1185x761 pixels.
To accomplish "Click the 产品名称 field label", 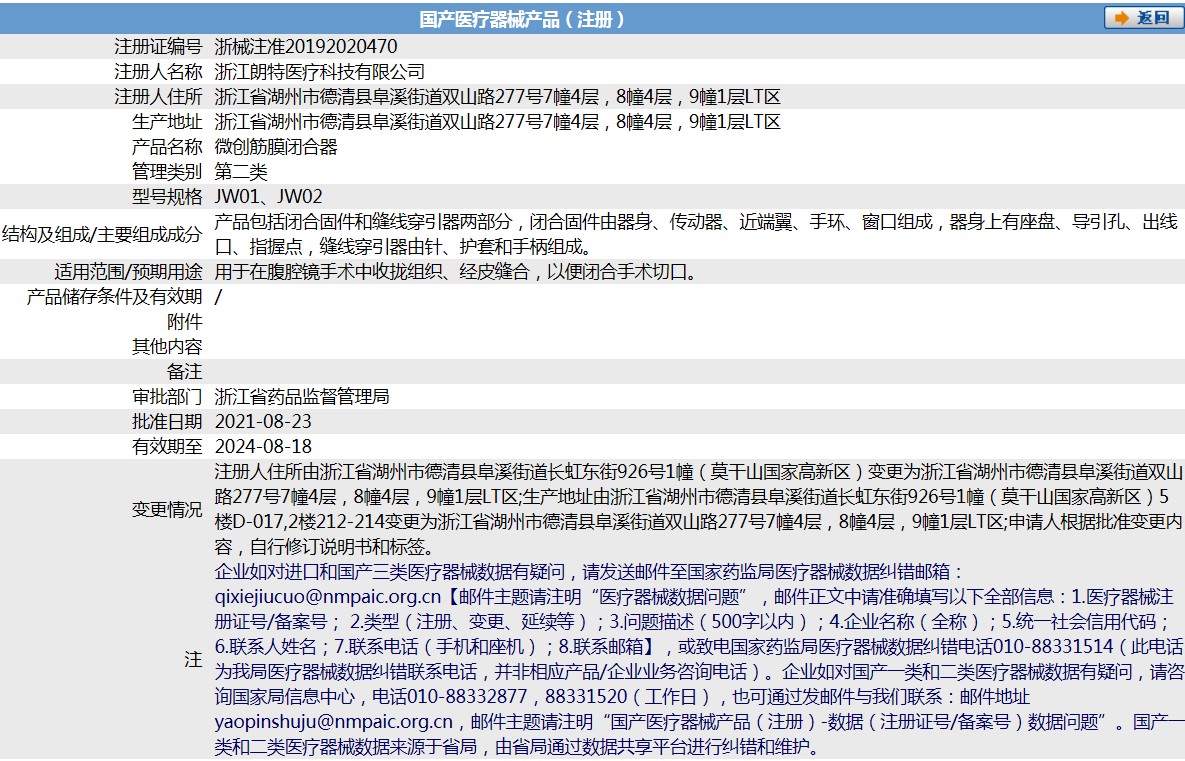I will [167, 147].
